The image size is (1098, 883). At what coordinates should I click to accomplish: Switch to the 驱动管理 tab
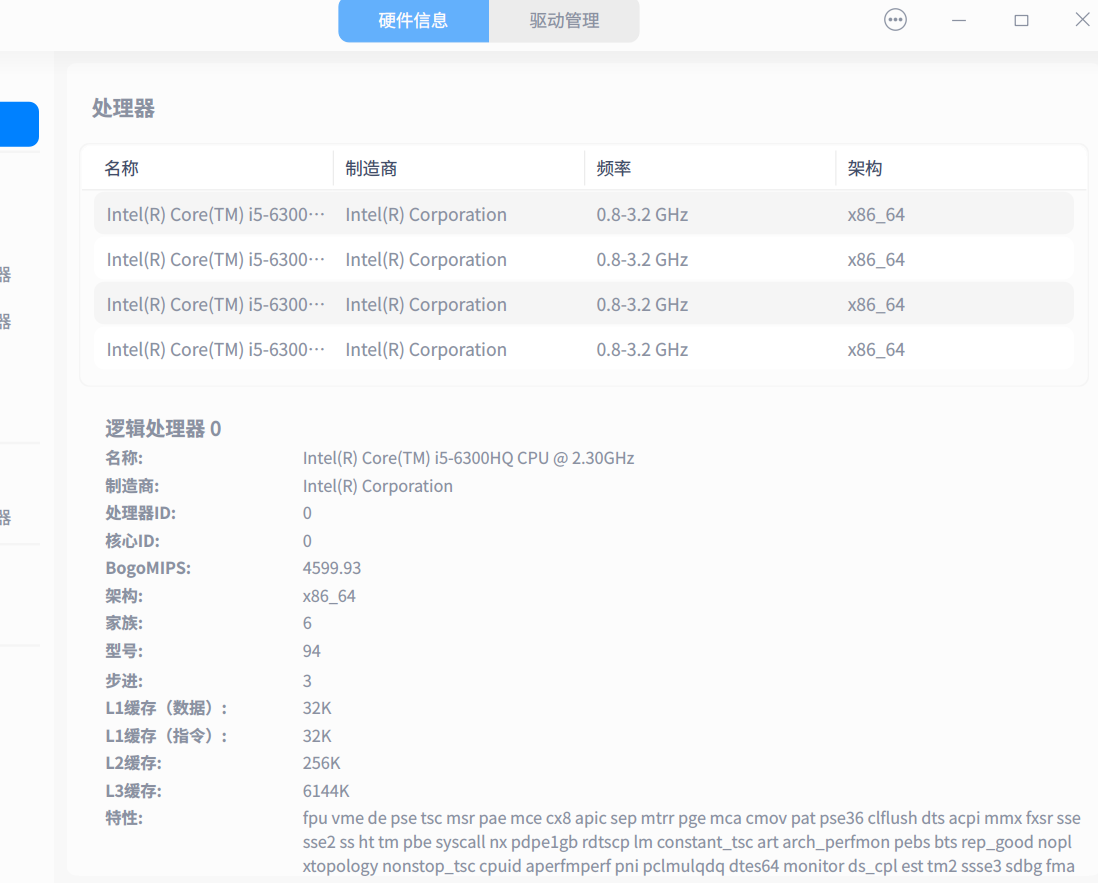pos(564,21)
